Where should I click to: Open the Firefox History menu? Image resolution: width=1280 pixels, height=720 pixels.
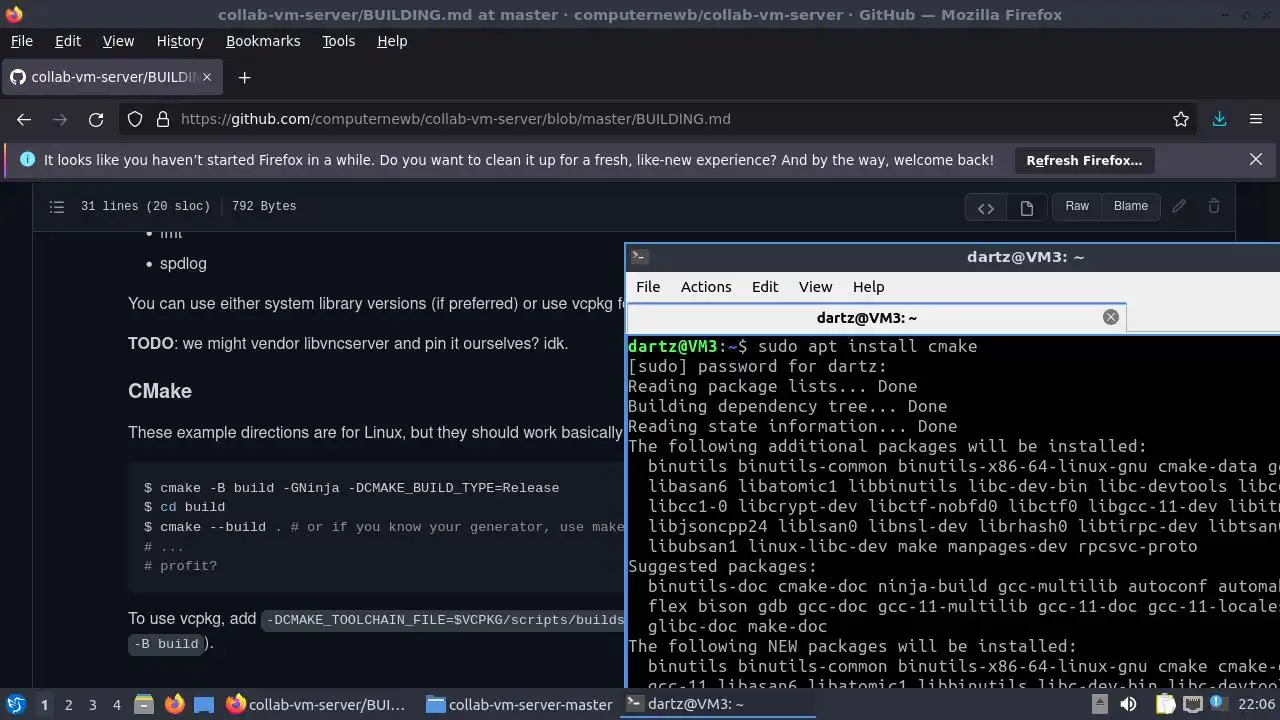pyautogui.click(x=180, y=41)
